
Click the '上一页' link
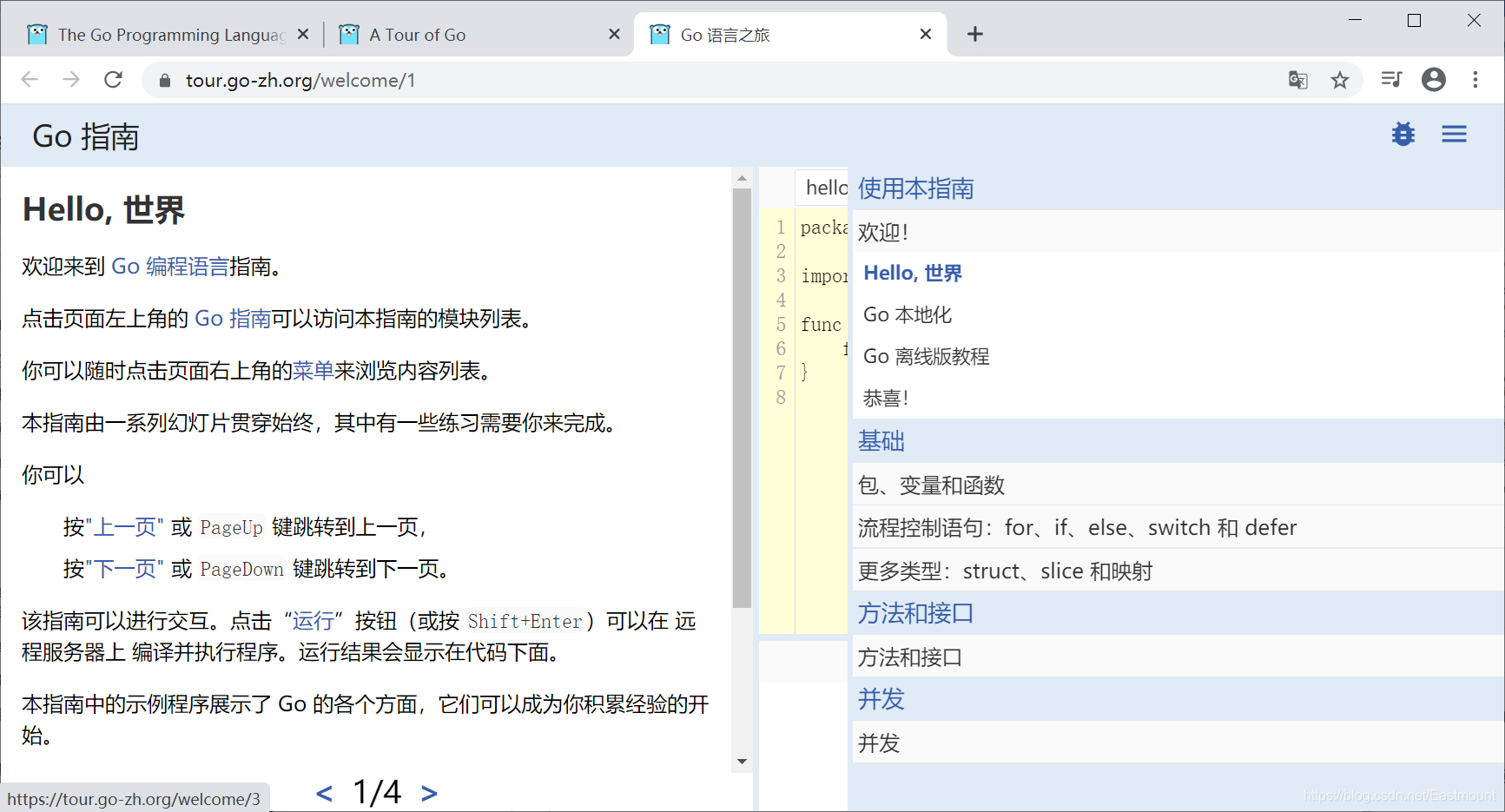(124, 527)
